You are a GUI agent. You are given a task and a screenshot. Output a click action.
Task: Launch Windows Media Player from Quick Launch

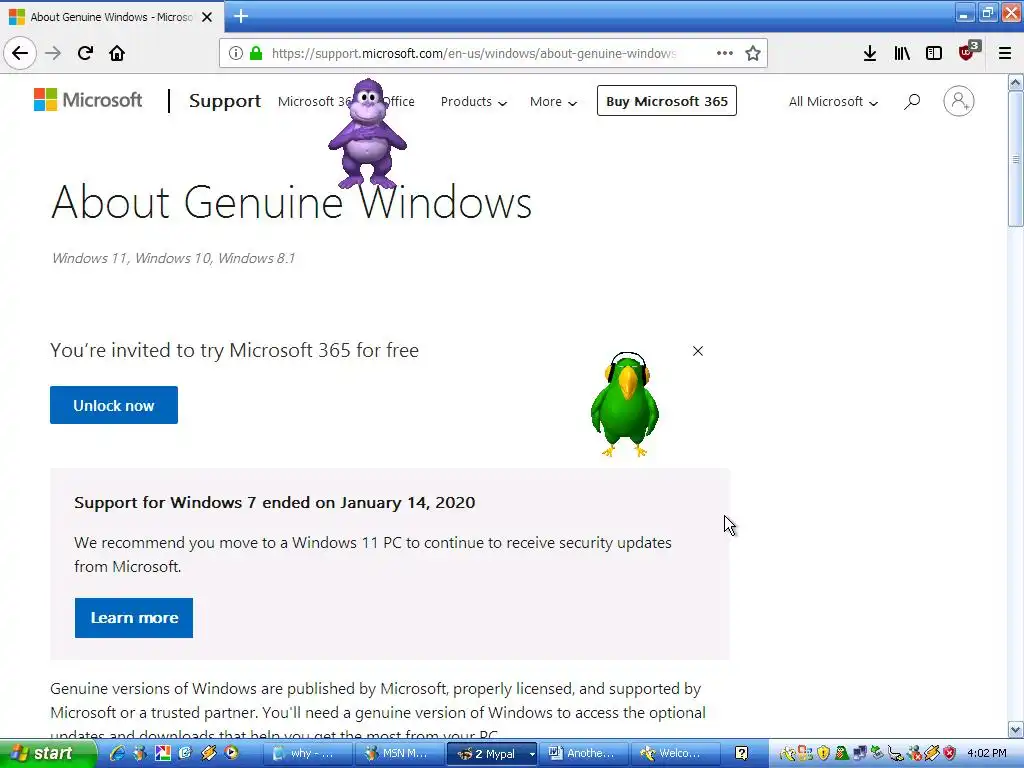click(x=231, y=754)
